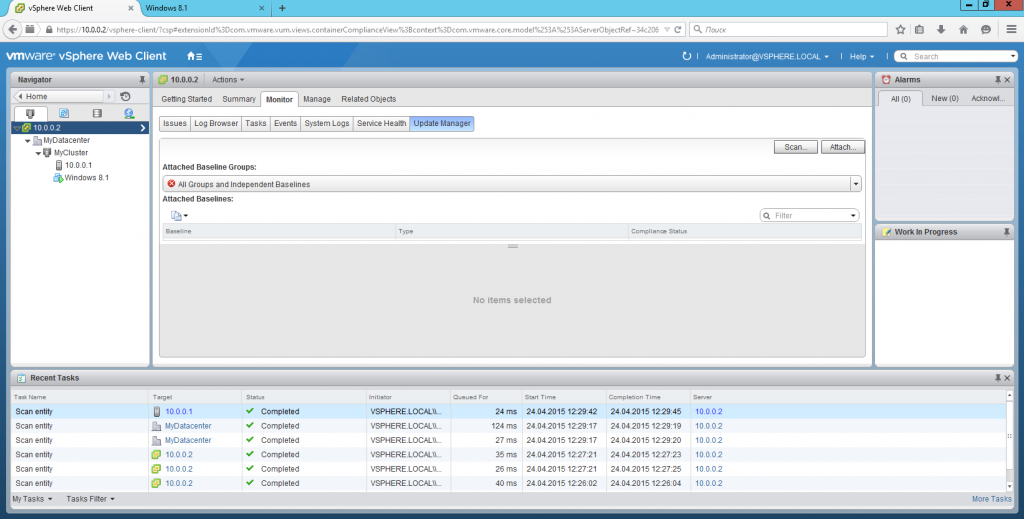Open the Filter box dropdown arrow
The image size is (1024, 519).
pyautogui.click(x=853, y=215)
